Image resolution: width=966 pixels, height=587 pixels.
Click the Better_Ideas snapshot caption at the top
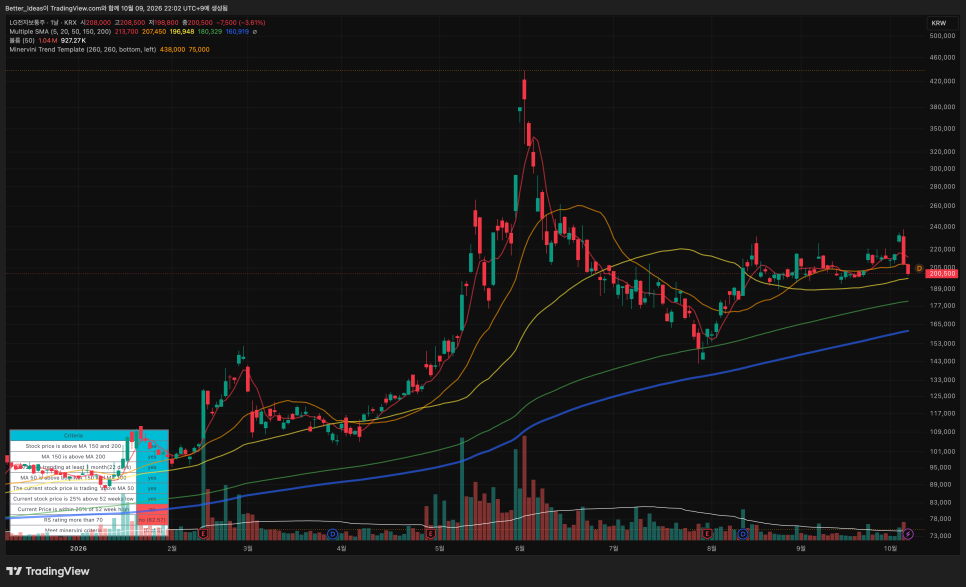tap(117, 8)
